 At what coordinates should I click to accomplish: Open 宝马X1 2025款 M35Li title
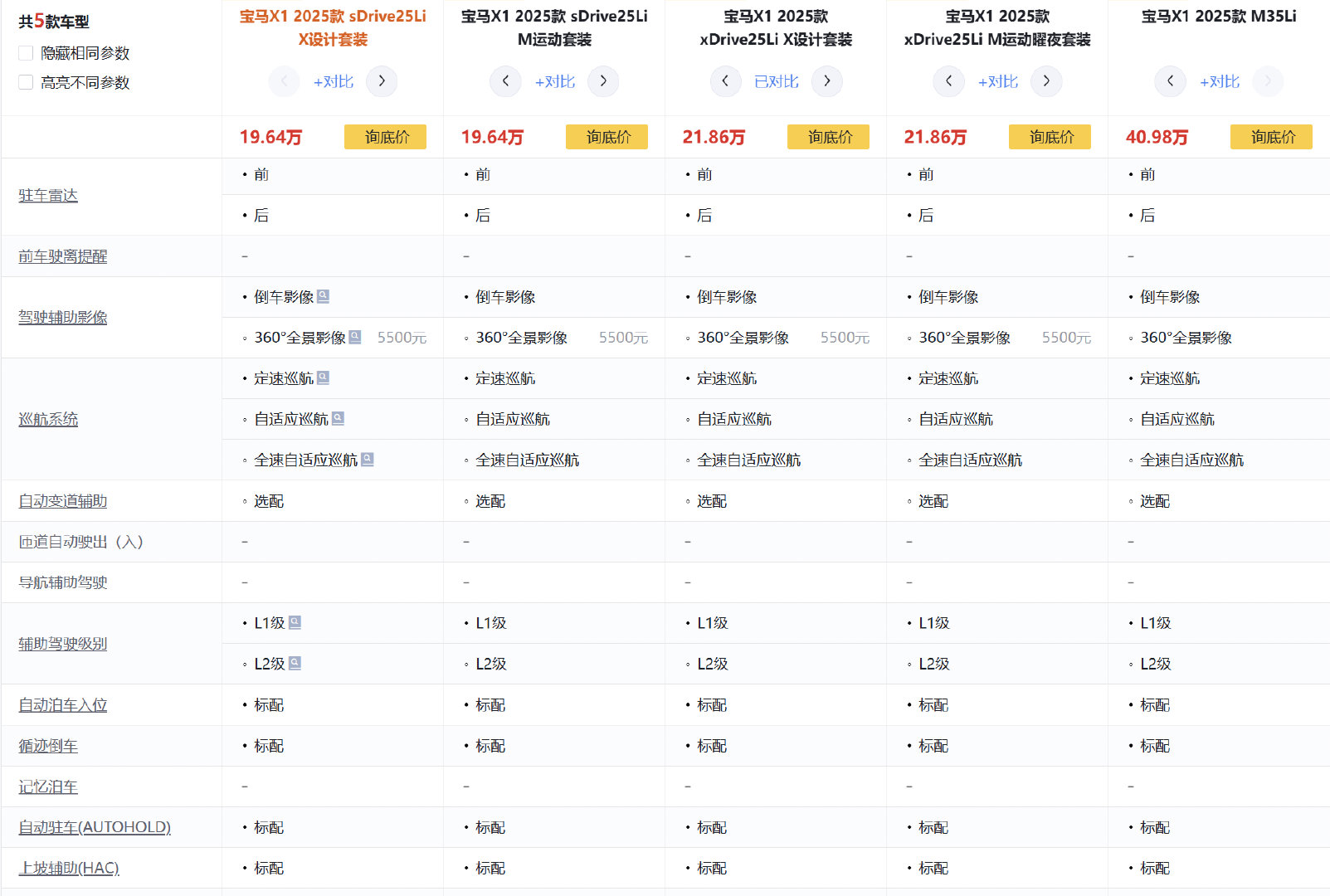point(1219,16)
